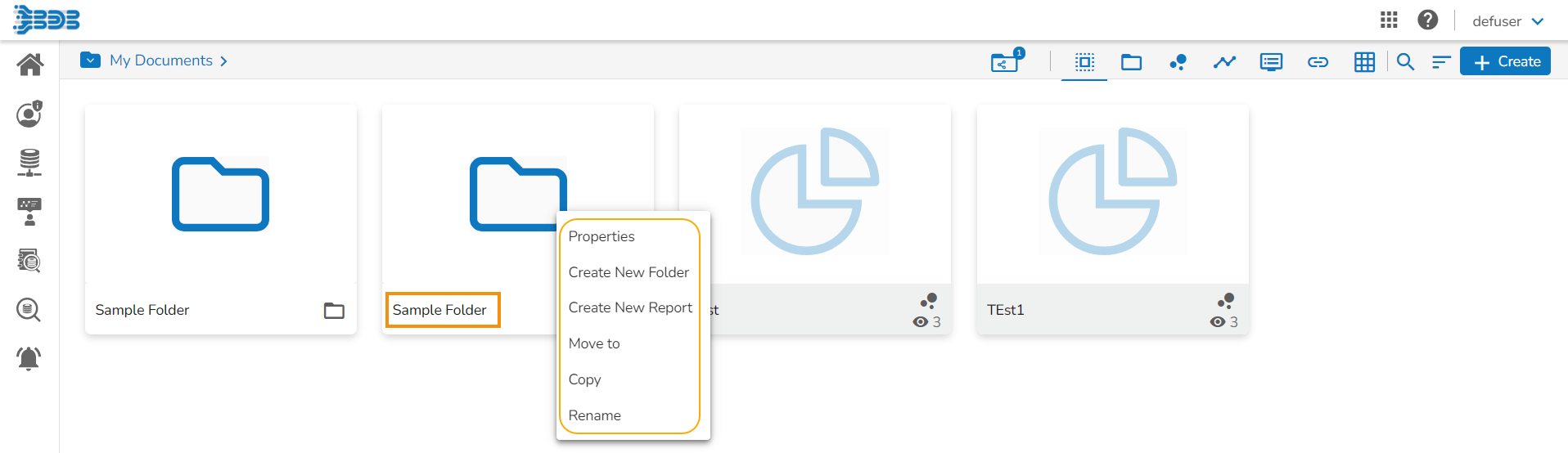Open the shared documents folder icon
Screen dimensions: 1568x453
[1004, 62]
